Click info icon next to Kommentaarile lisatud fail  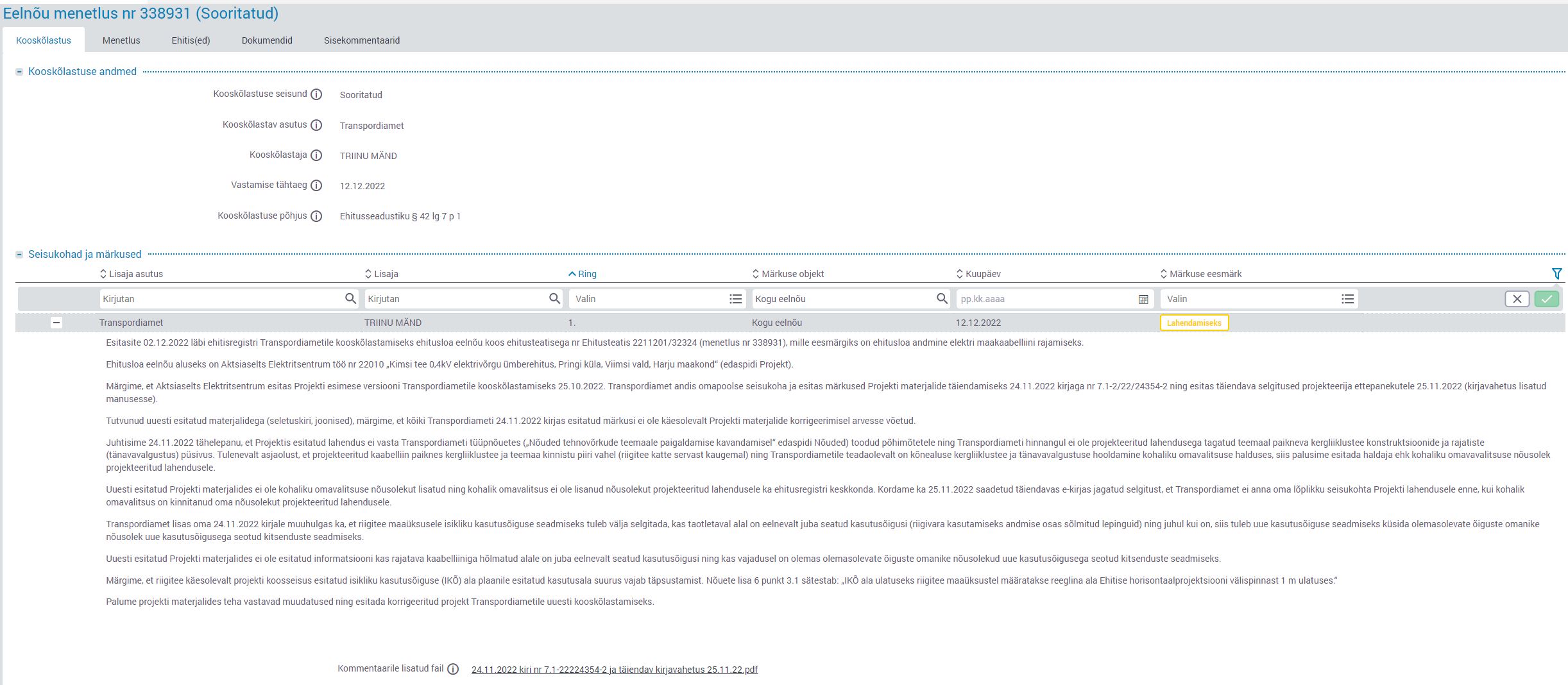tap(453, 669)
